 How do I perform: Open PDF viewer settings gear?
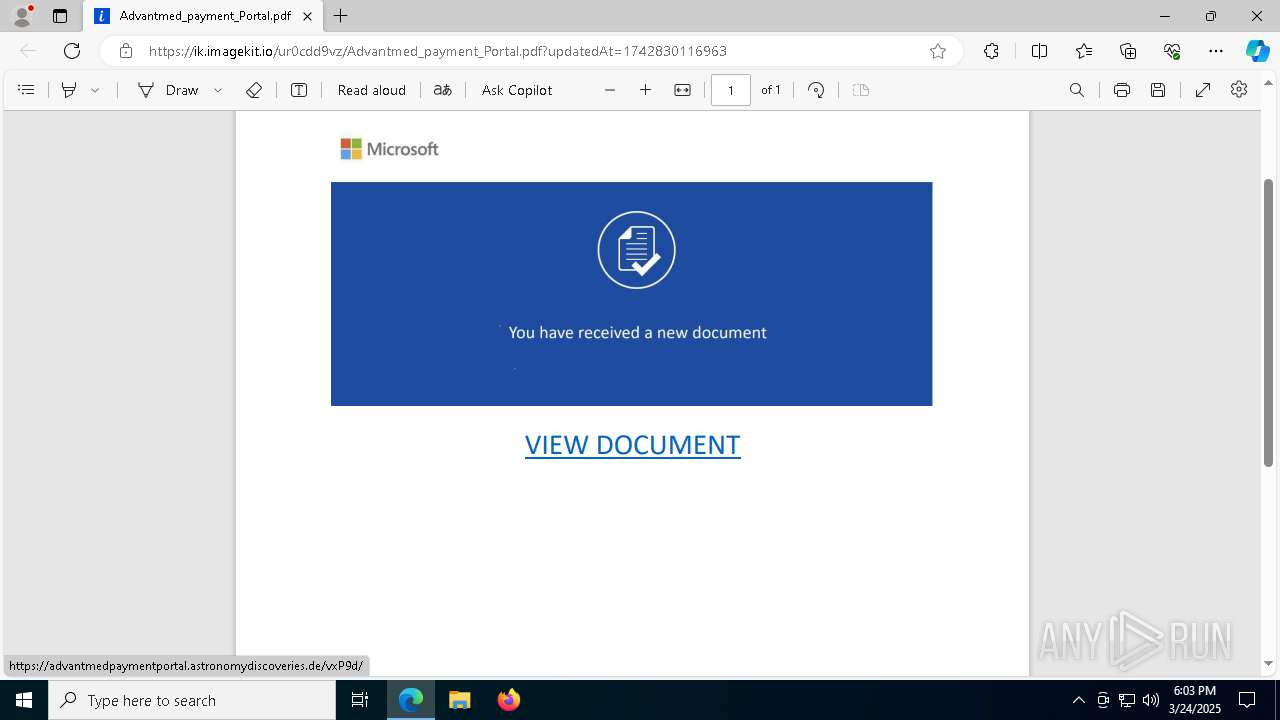1239,90
